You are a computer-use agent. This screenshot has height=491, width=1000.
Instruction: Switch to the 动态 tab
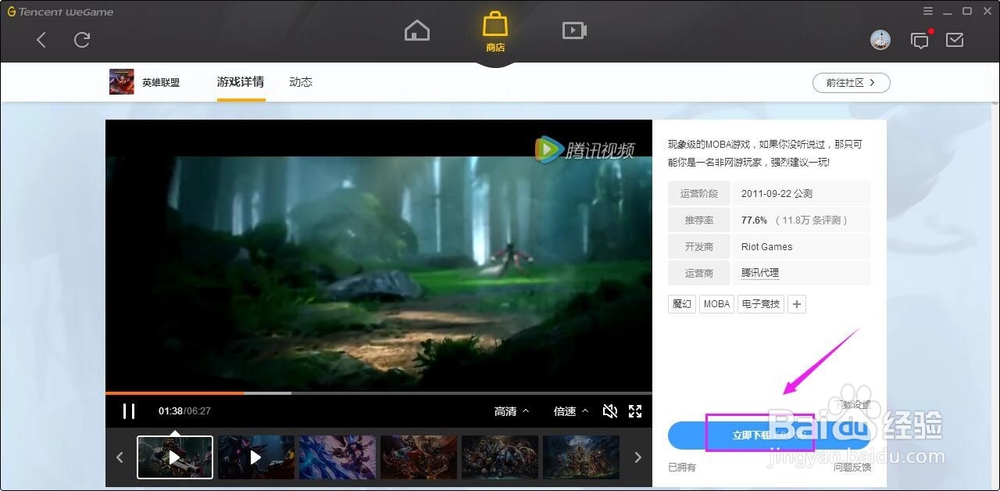coord(300,82)
